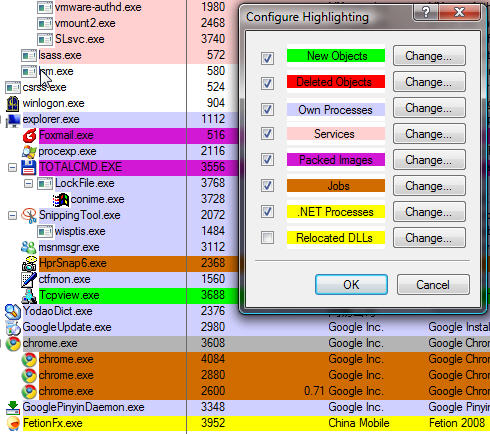Enable the Relocated DLLs checkbox
490x434 pixels.
click(x=267, y=238)
